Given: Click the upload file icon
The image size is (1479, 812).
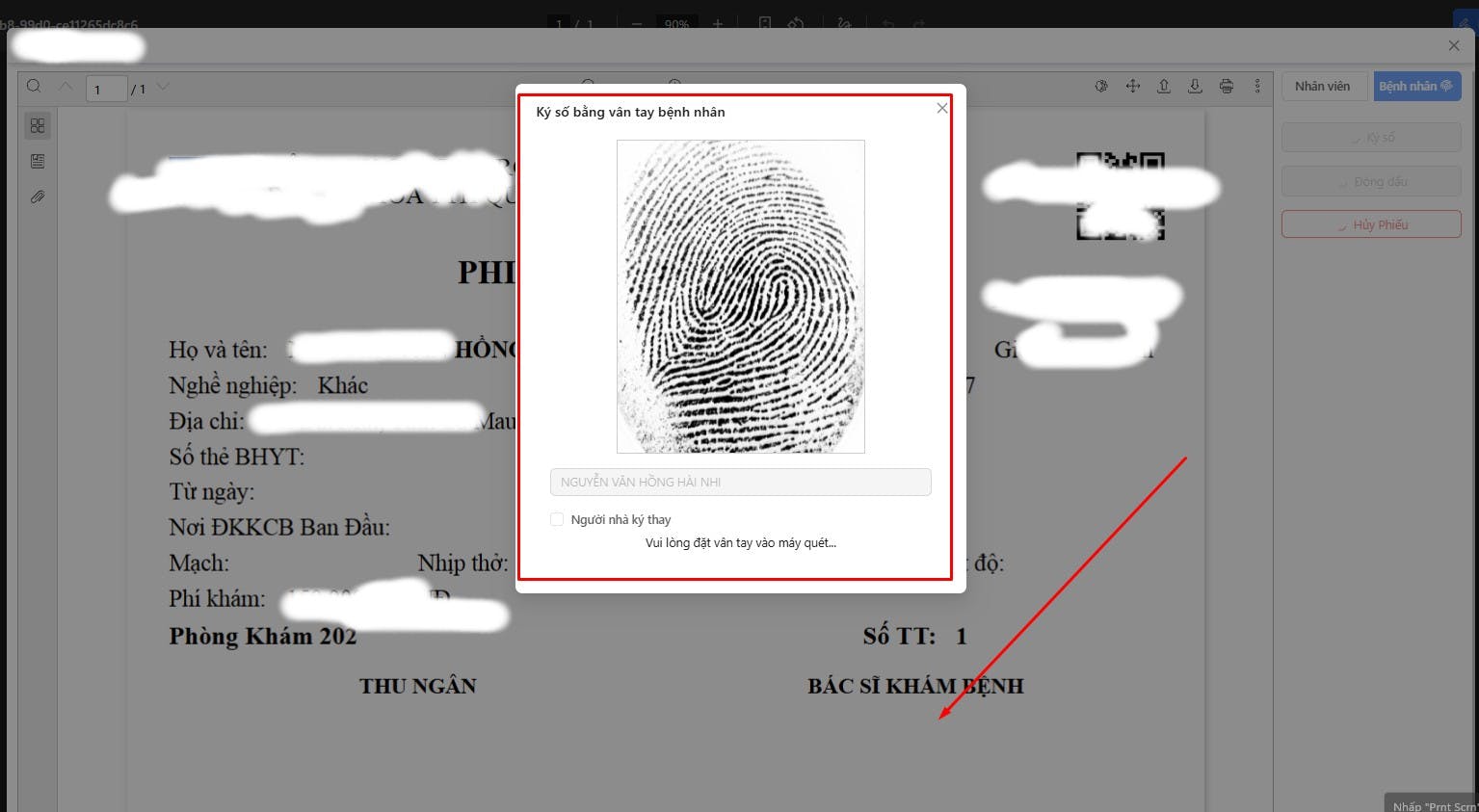Looking at the screenshot, I should 1164,87.
